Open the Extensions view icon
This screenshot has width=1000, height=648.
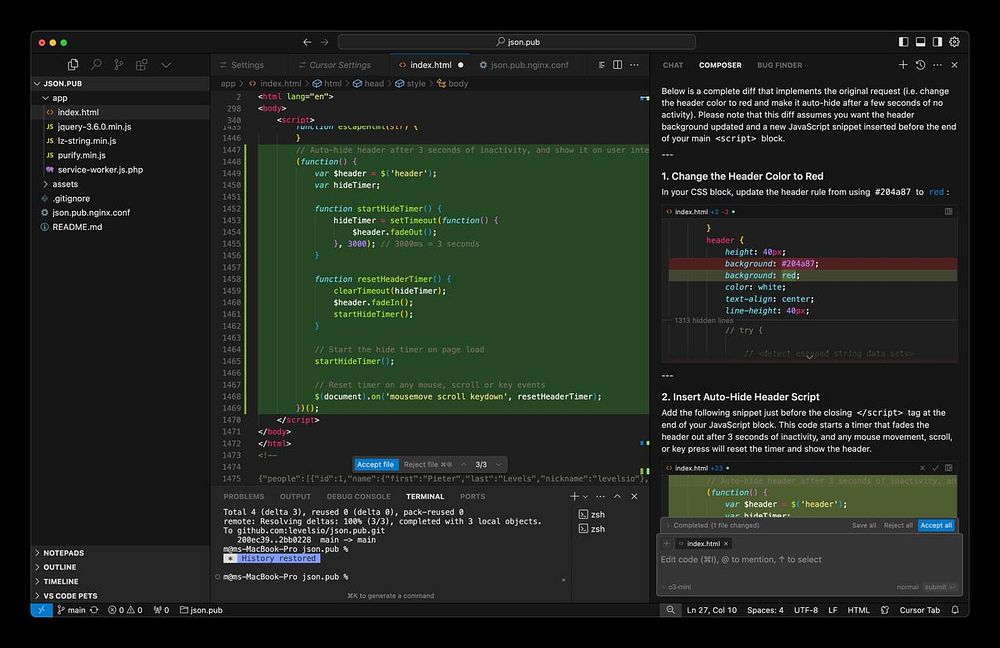point(142,65)
